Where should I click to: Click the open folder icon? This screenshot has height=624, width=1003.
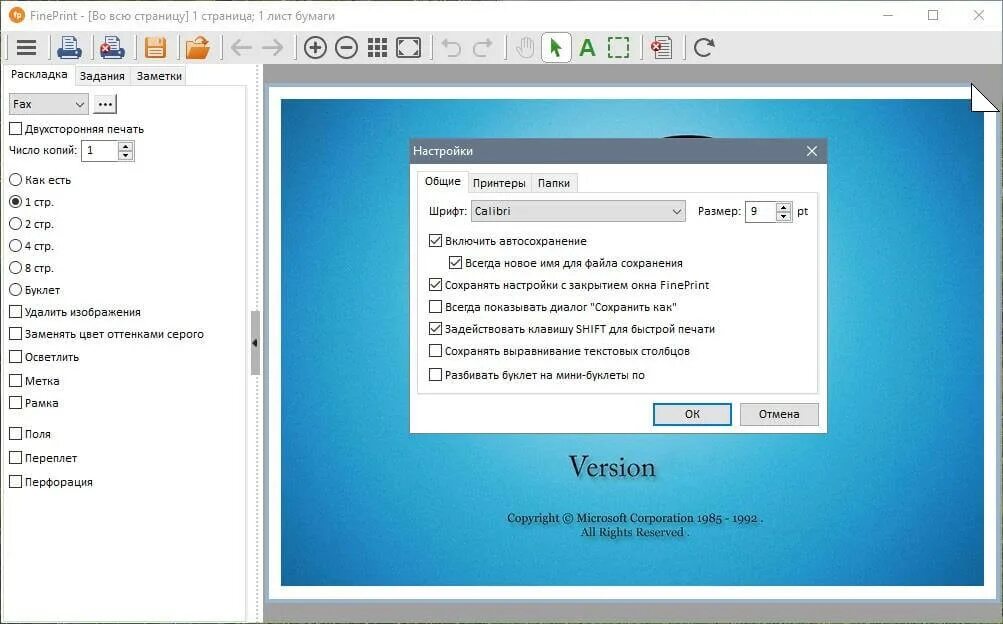(x=198, y=47)
